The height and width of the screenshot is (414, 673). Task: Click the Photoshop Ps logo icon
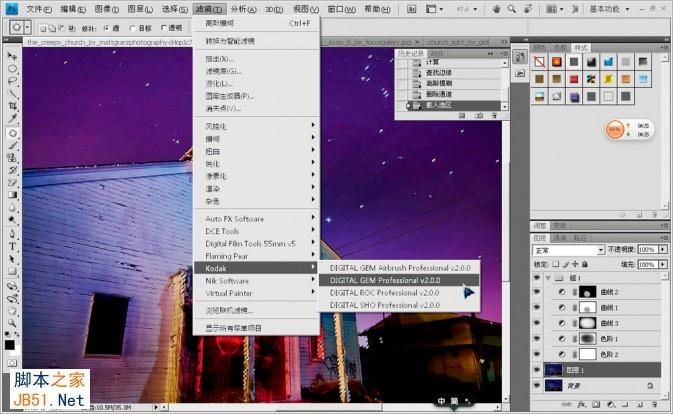point(12,8)
